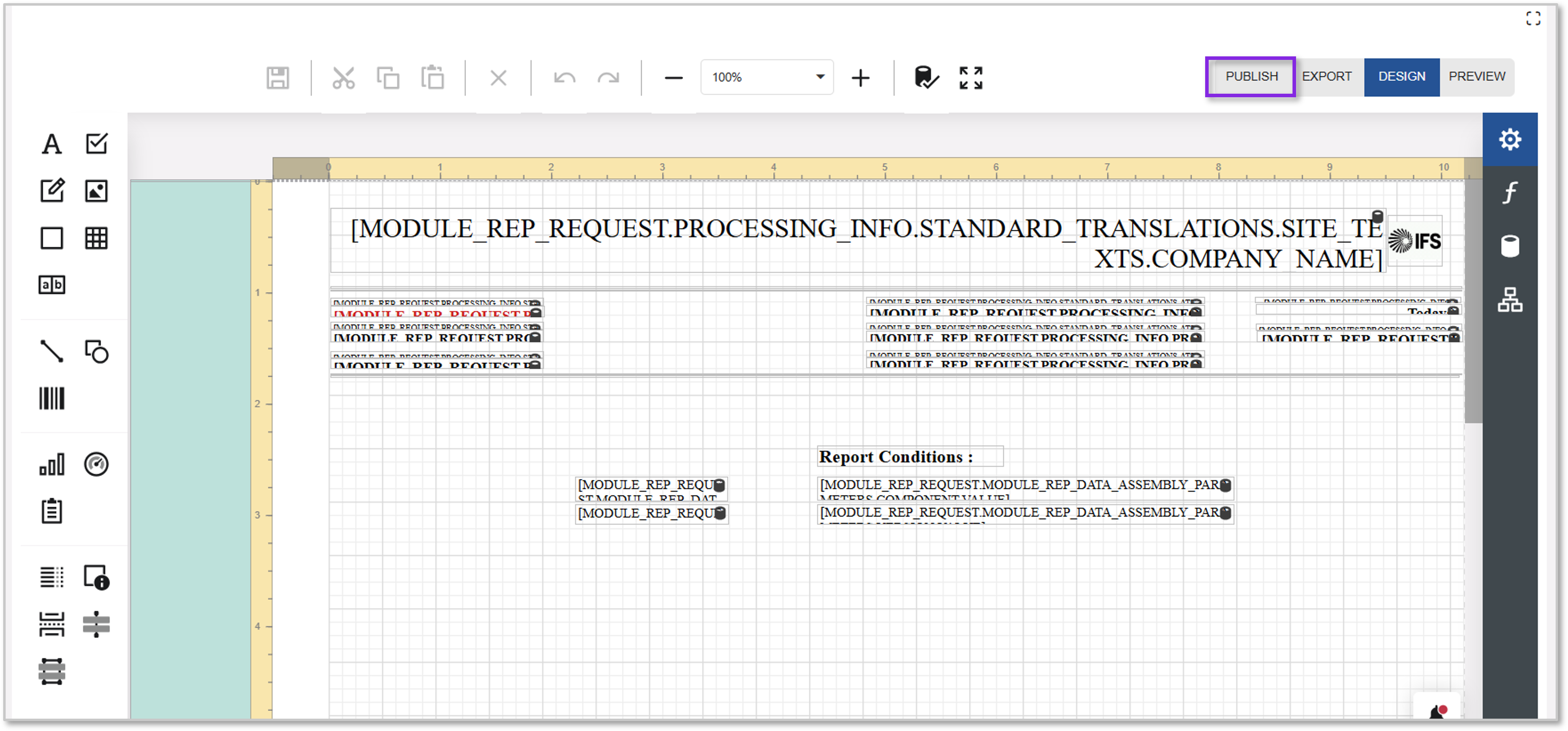This screenshot has width=1568, height=731.
Task: Select the Barcode tool
Action: (x=52, y=399)
